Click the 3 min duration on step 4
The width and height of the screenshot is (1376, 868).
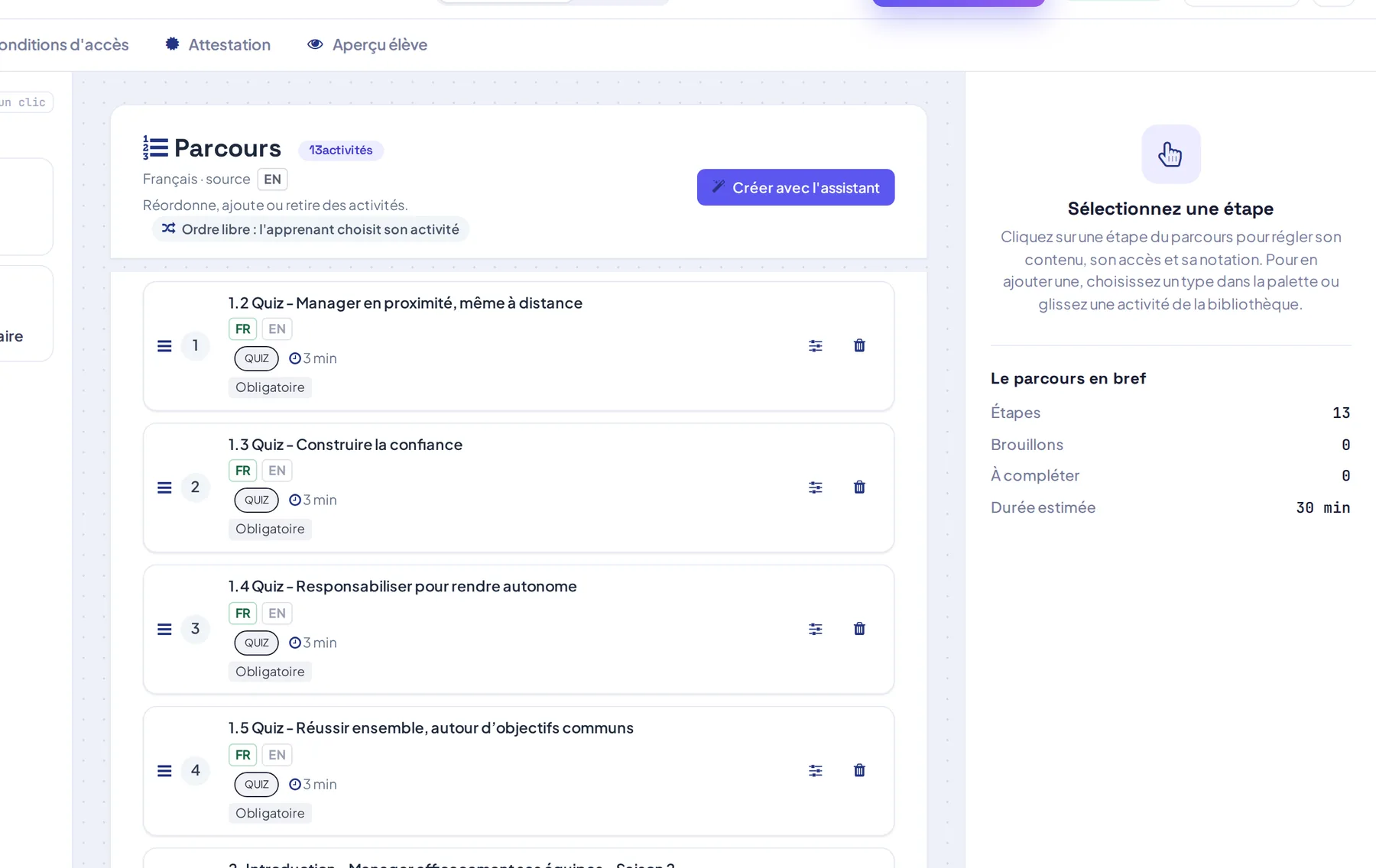tap(320, 784)
